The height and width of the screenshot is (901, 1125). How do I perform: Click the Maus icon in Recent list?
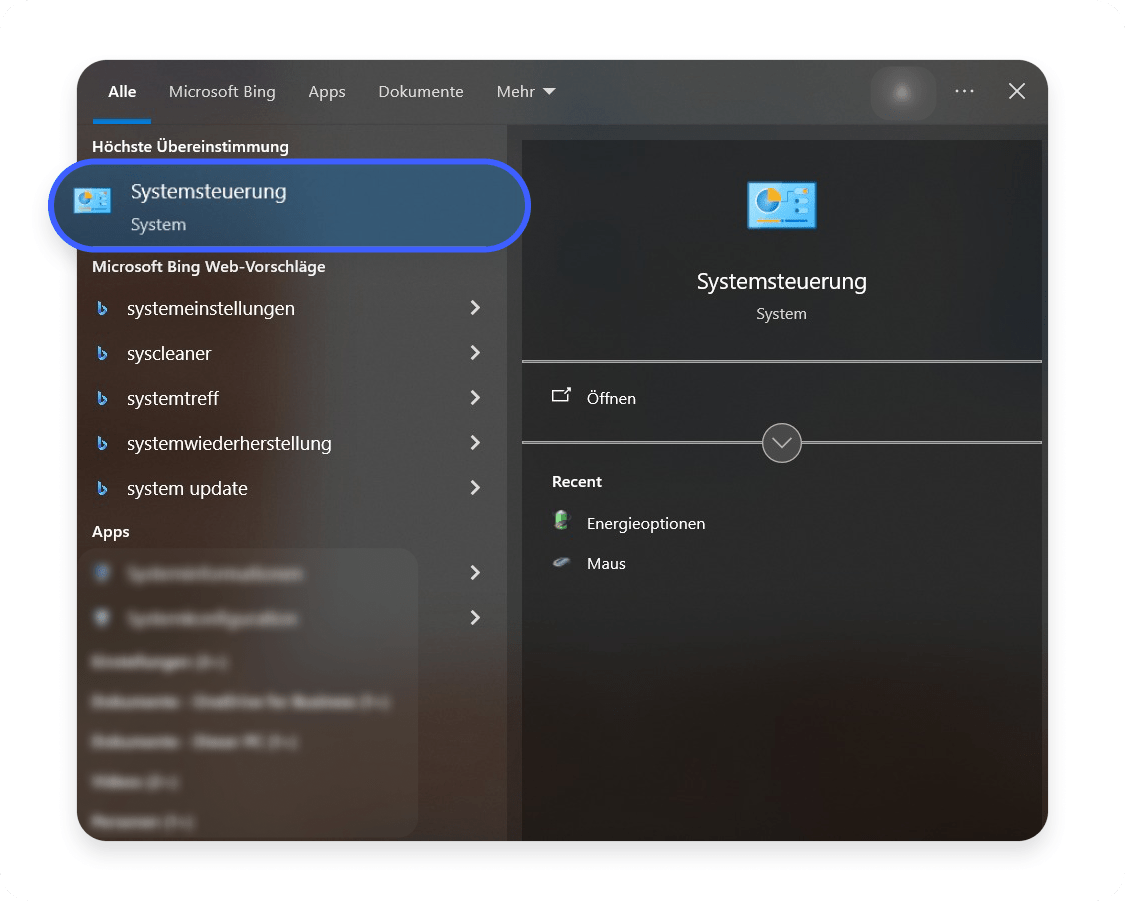[561, 563]
